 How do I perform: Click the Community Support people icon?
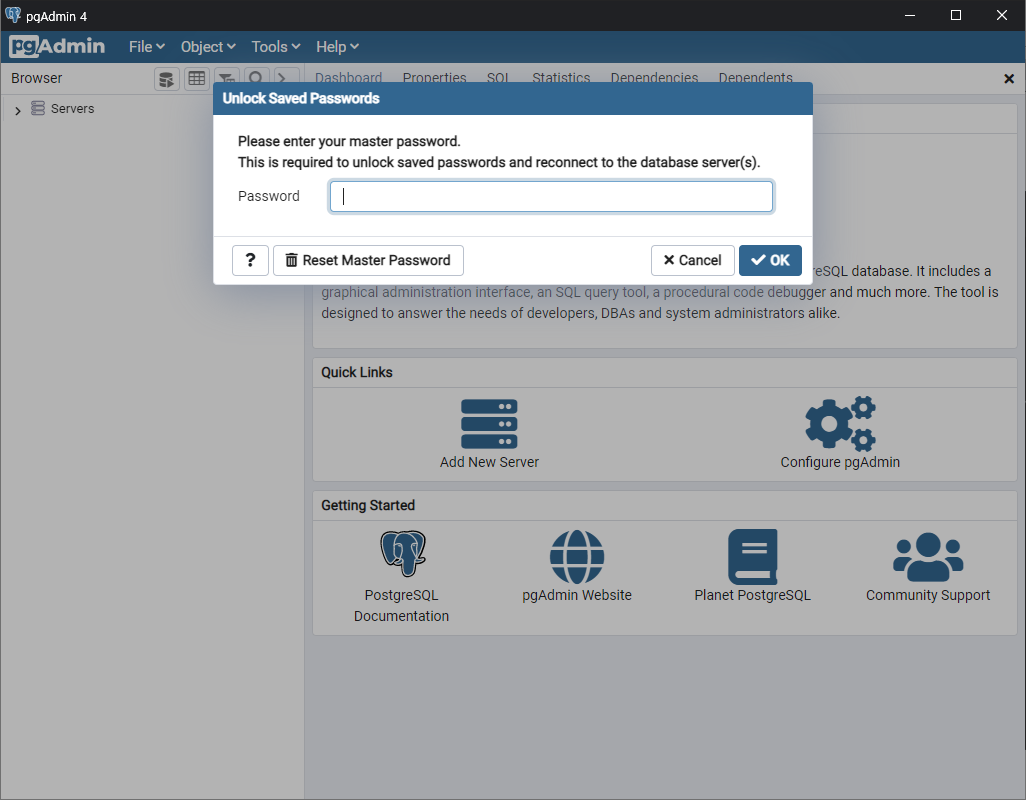pos(928,557)
